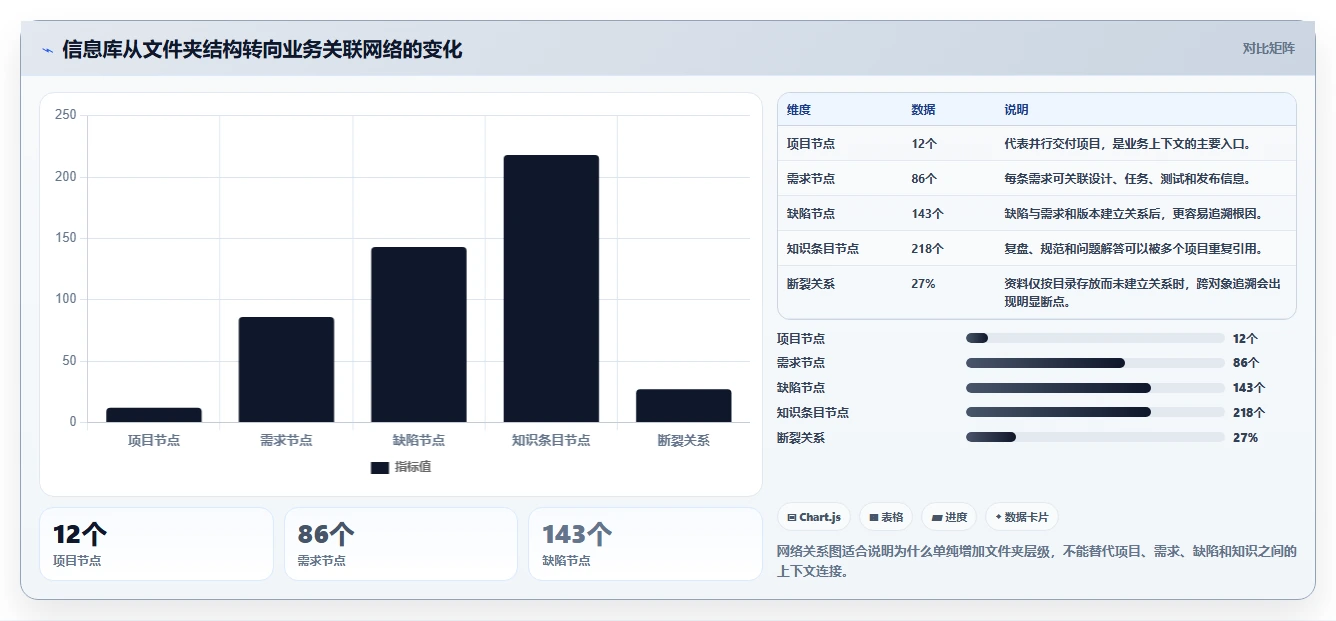Click description 资料仅按目录存放
1336x621 pixels.
tap(1142, 292)
